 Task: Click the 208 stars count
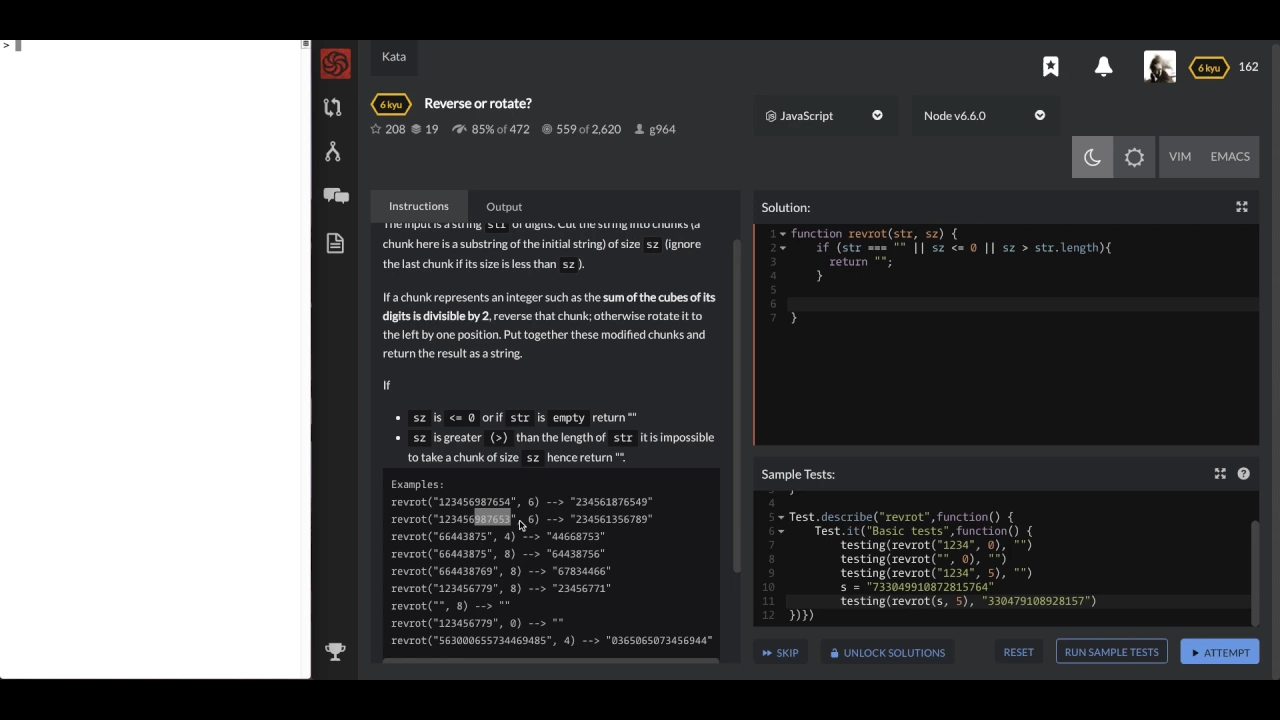pyautogui.click(x=388, y=129)
